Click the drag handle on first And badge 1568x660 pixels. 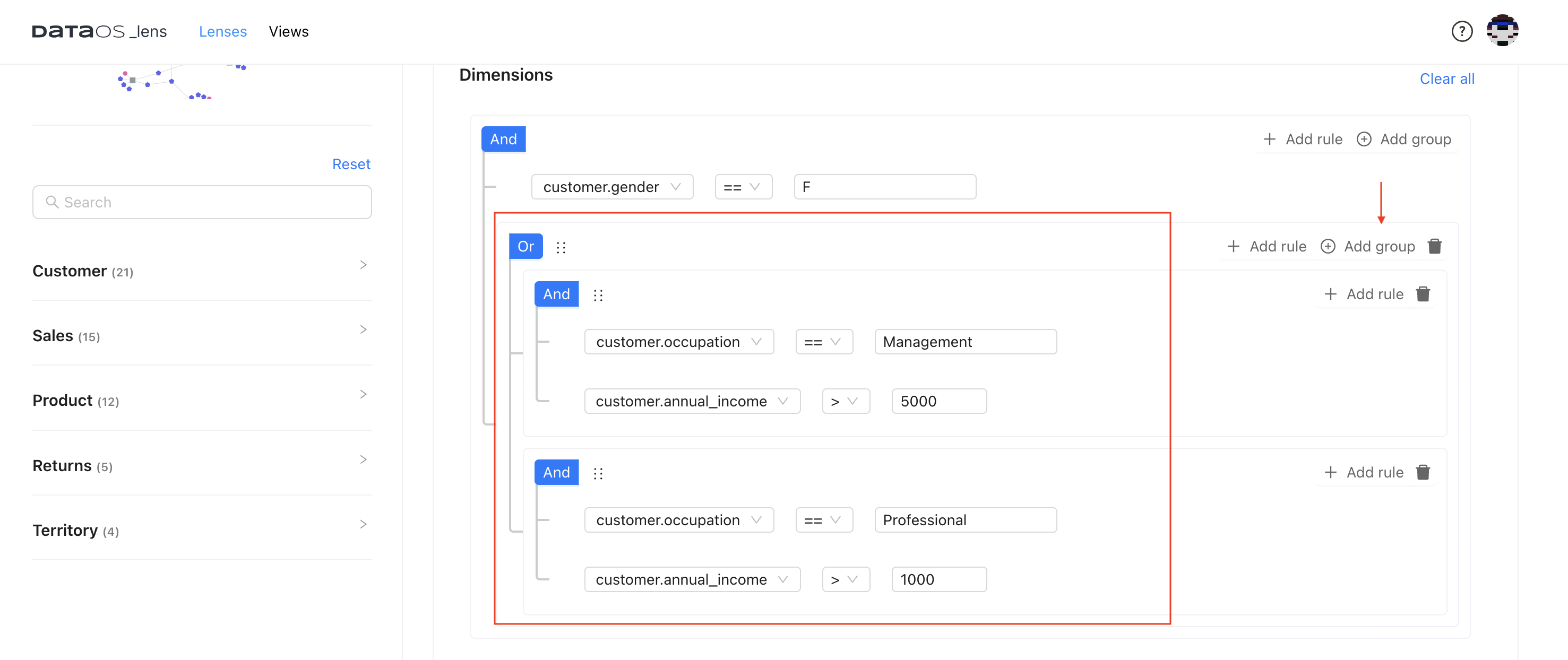pos(597,295)
